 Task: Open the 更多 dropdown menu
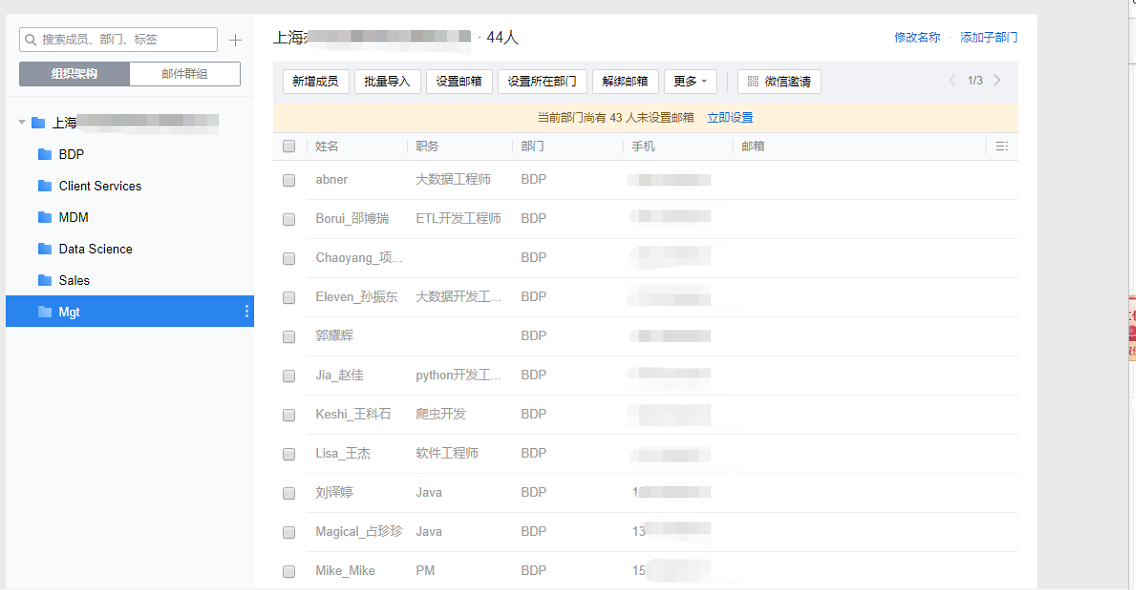689,81
